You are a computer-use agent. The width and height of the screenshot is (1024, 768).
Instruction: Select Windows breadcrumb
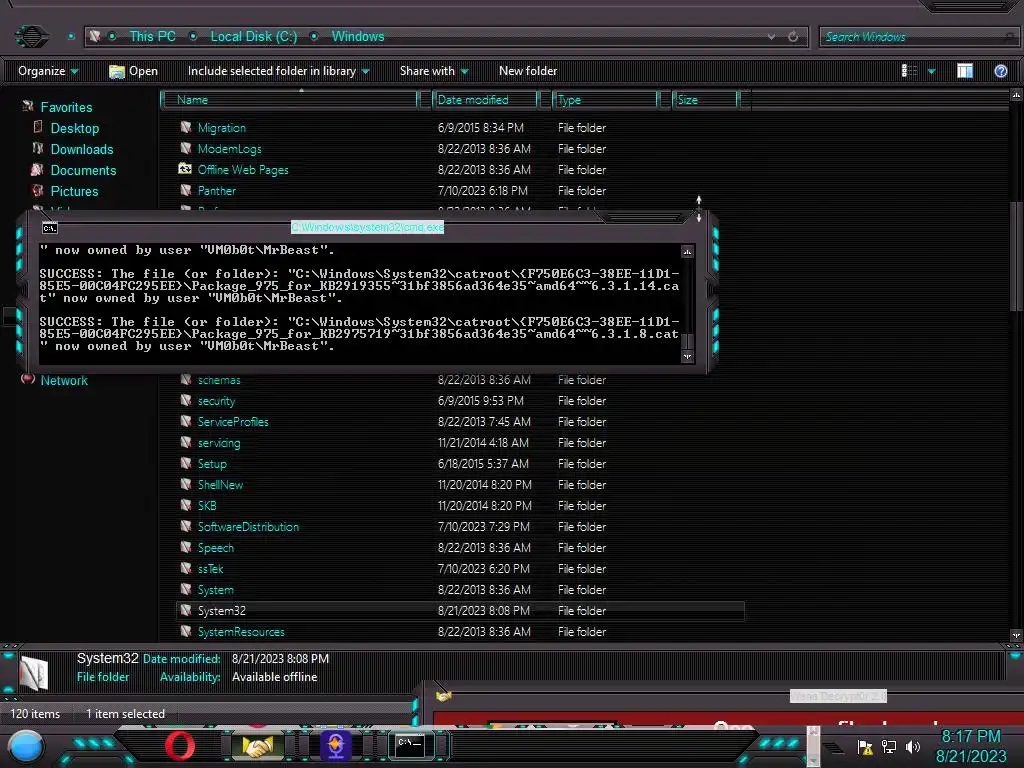[358, 37]
